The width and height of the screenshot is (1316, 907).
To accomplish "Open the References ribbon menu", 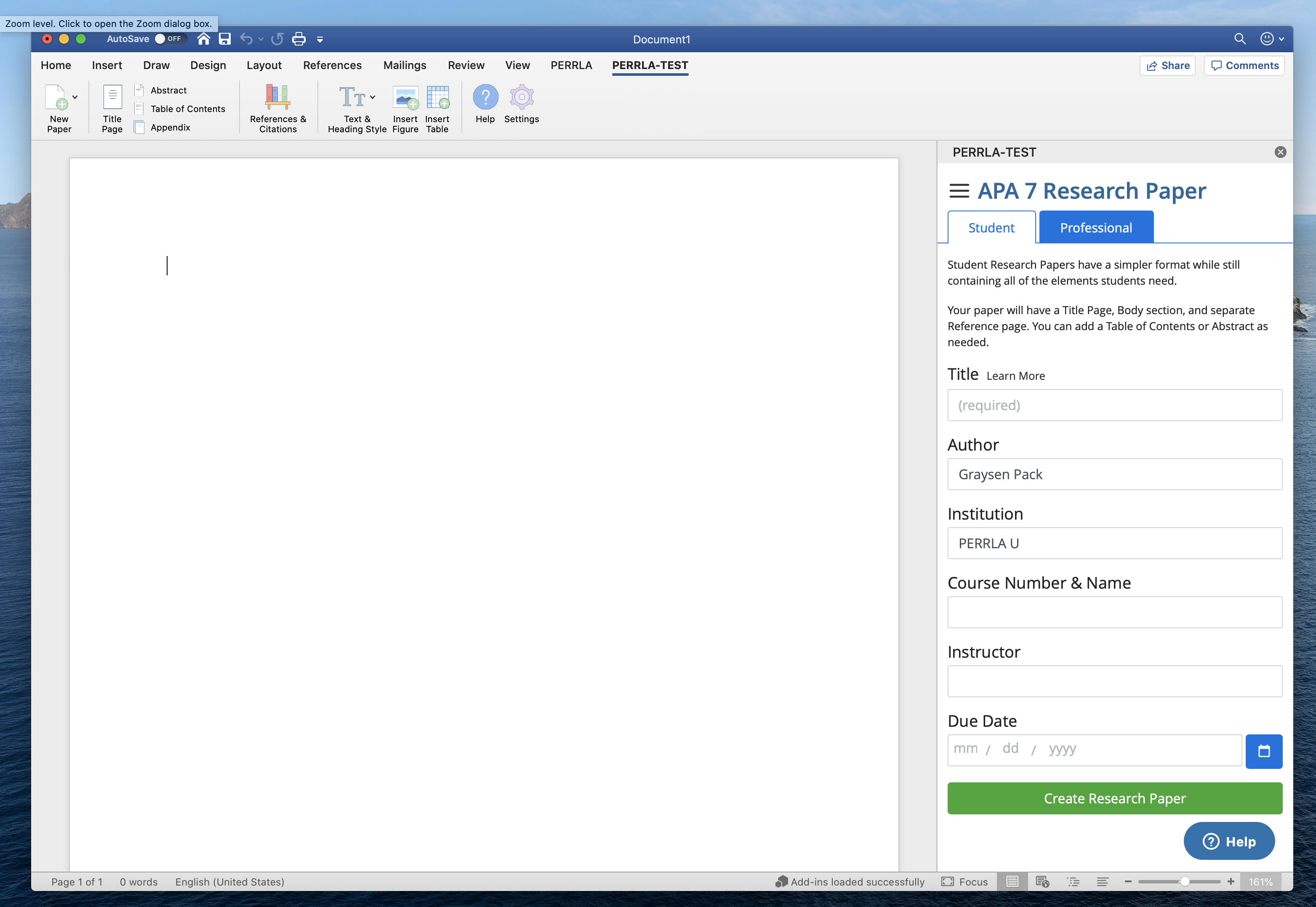I will (x=332, y=65).
